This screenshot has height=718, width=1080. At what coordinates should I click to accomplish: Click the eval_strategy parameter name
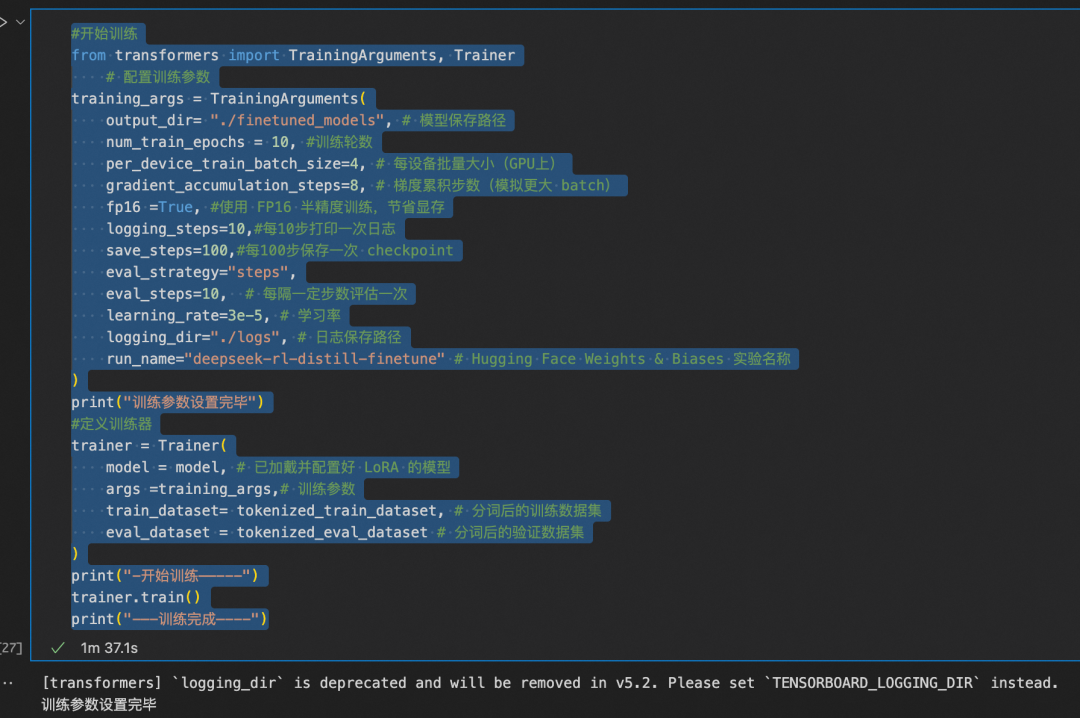click(162, 272)
